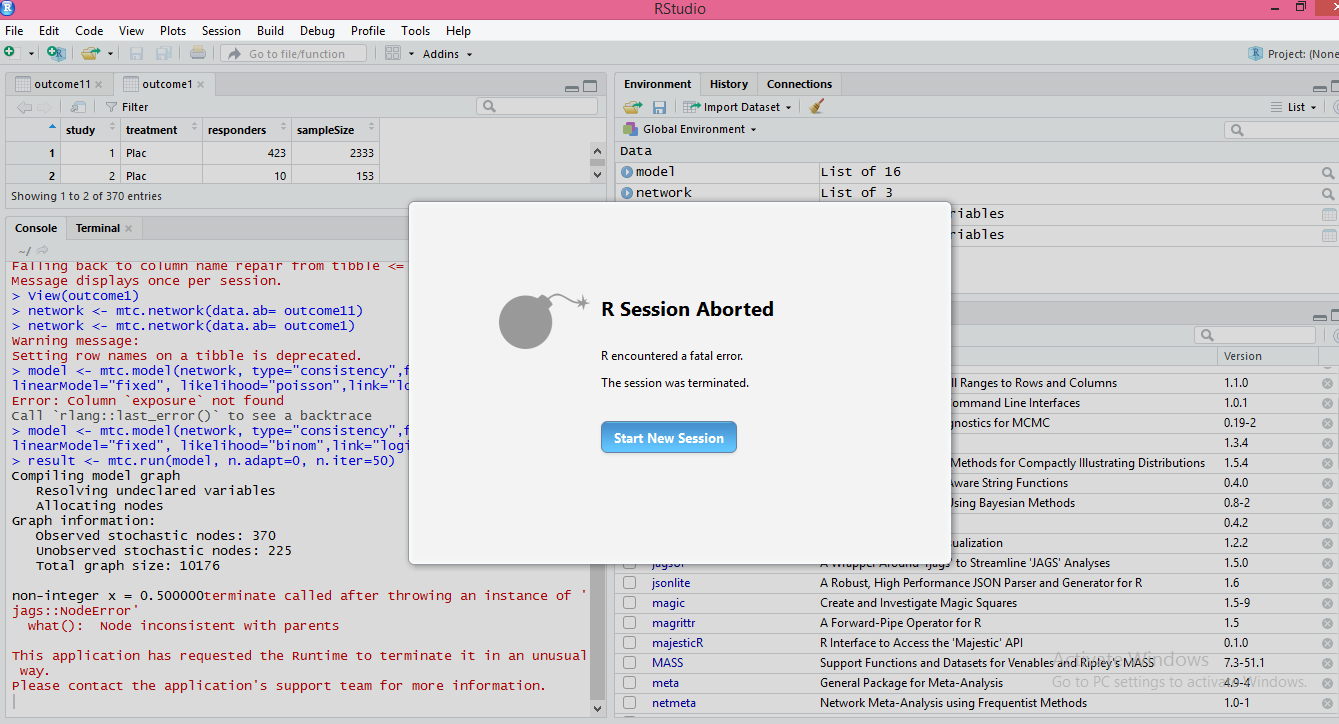
Task: Open the Project (None) menu
Action: pyautogui.click(x=1292, y=54)
